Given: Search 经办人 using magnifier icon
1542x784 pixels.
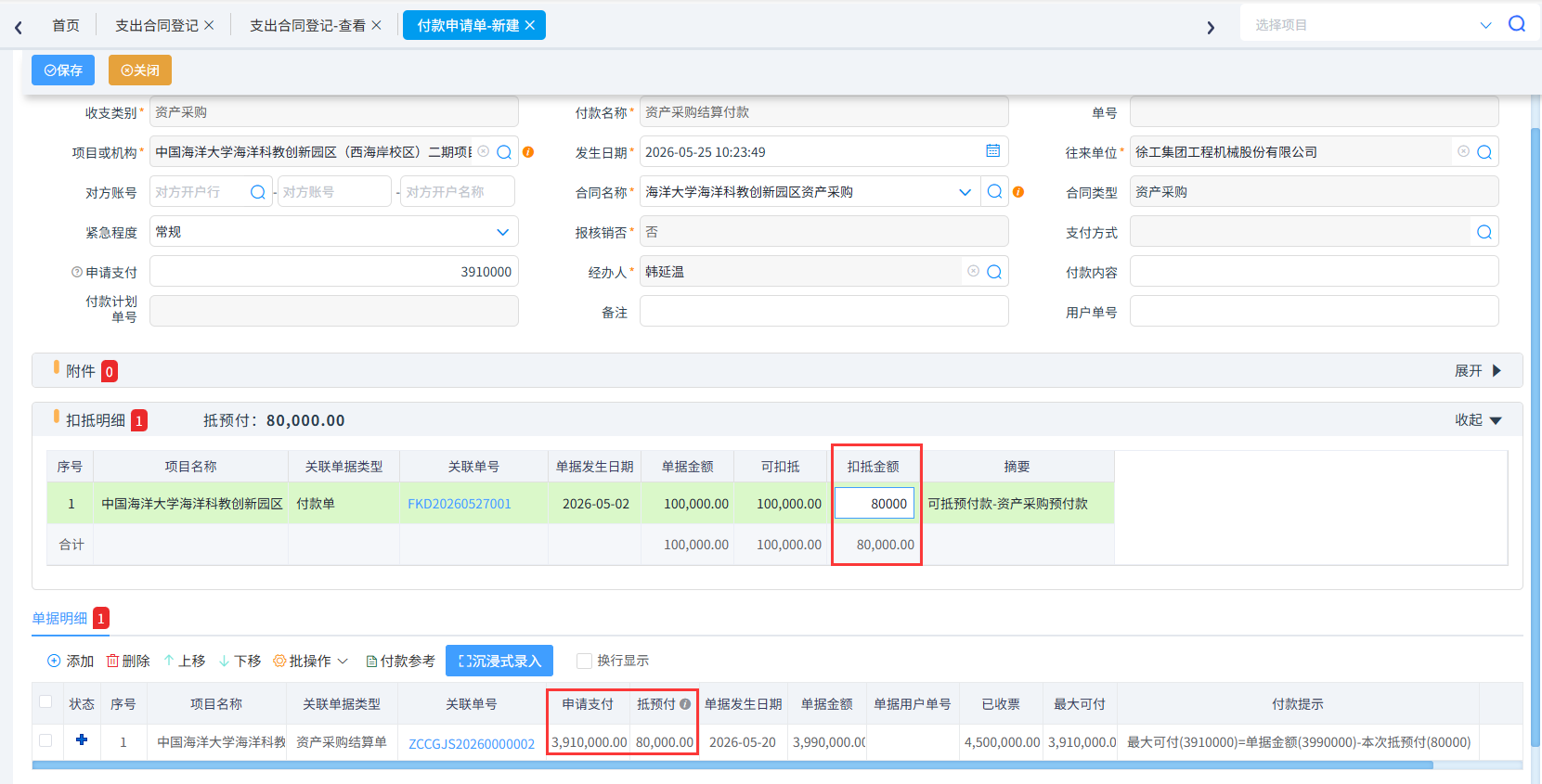Looking at the screenshot, I should point(994,272).
